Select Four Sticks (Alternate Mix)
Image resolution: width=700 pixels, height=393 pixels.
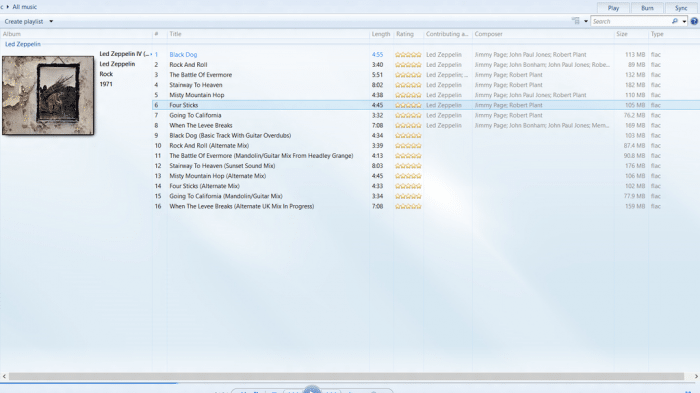coord(204,186)
